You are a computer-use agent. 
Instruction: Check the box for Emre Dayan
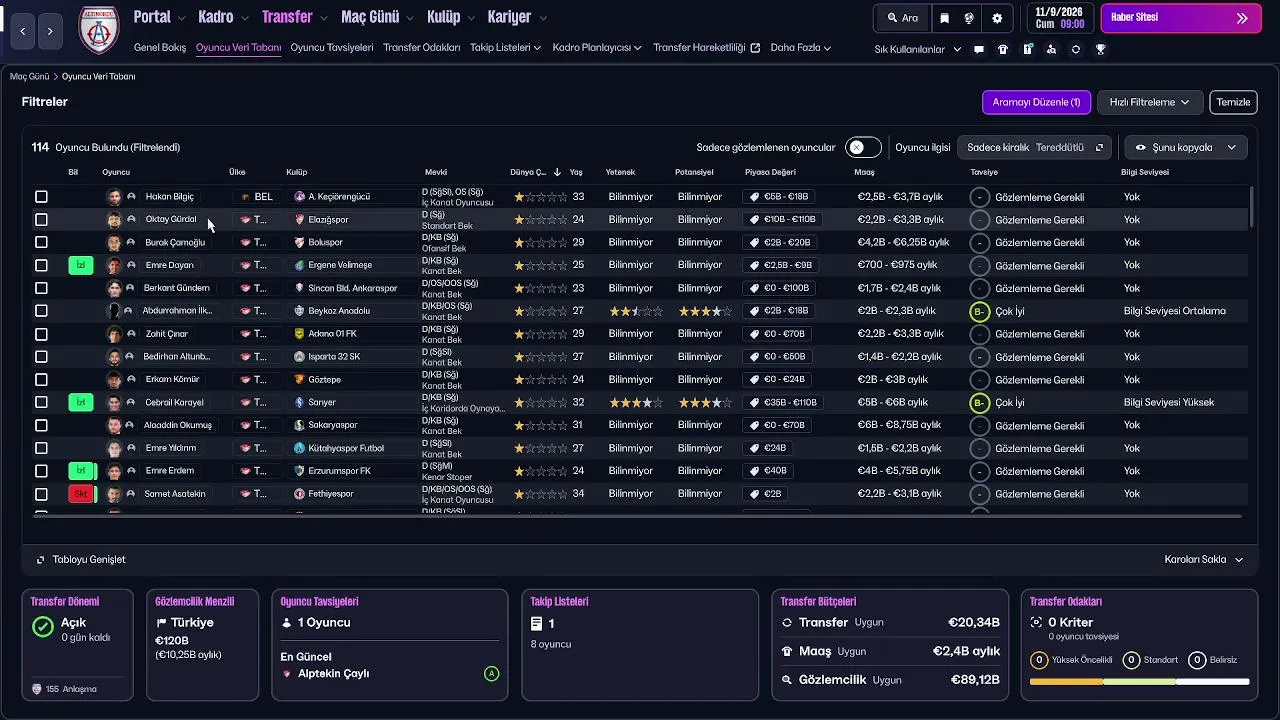coord(41,265)
